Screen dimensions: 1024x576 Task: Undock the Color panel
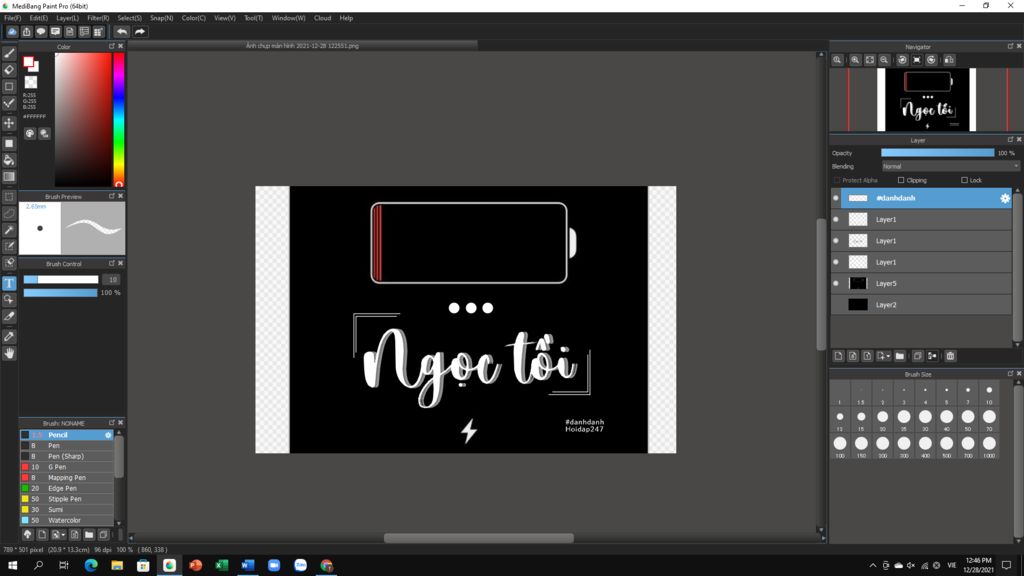point(112,46)
